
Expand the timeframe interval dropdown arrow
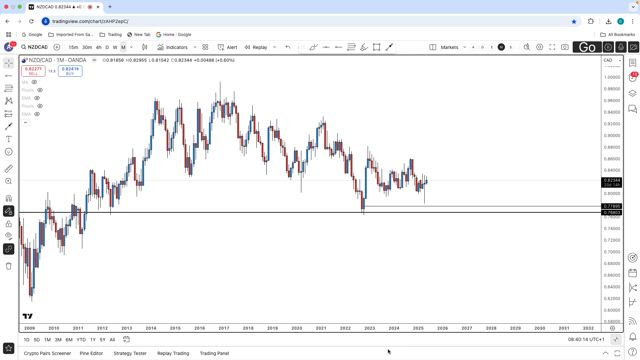(131, 47)
